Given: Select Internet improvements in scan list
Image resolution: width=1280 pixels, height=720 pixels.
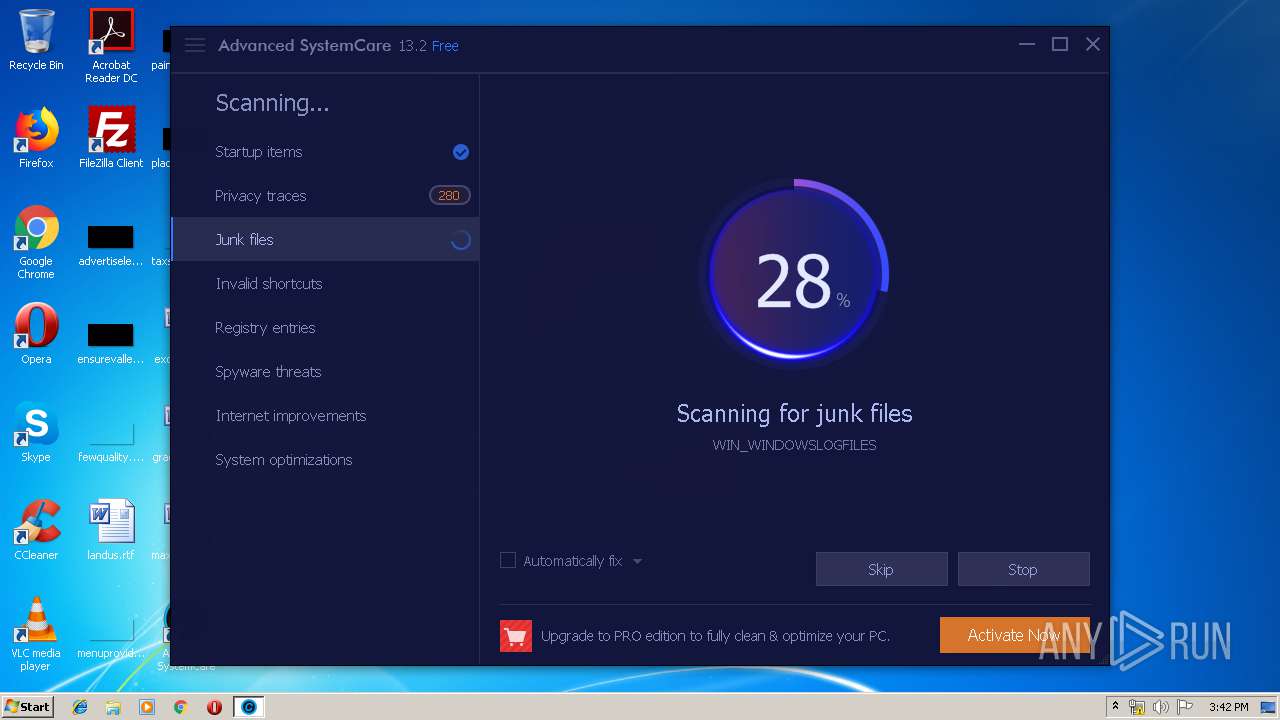Looking at the screenshot, I should [x=325, y=416].
